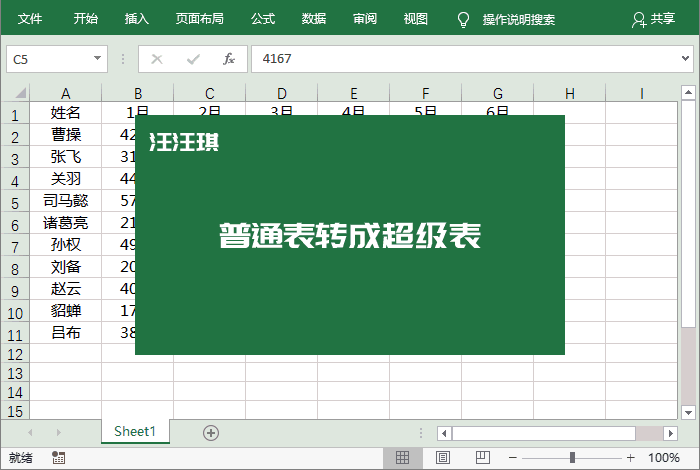Switch to the 视图 tab
The image size is (700, 470).
[x=416, y=19]
